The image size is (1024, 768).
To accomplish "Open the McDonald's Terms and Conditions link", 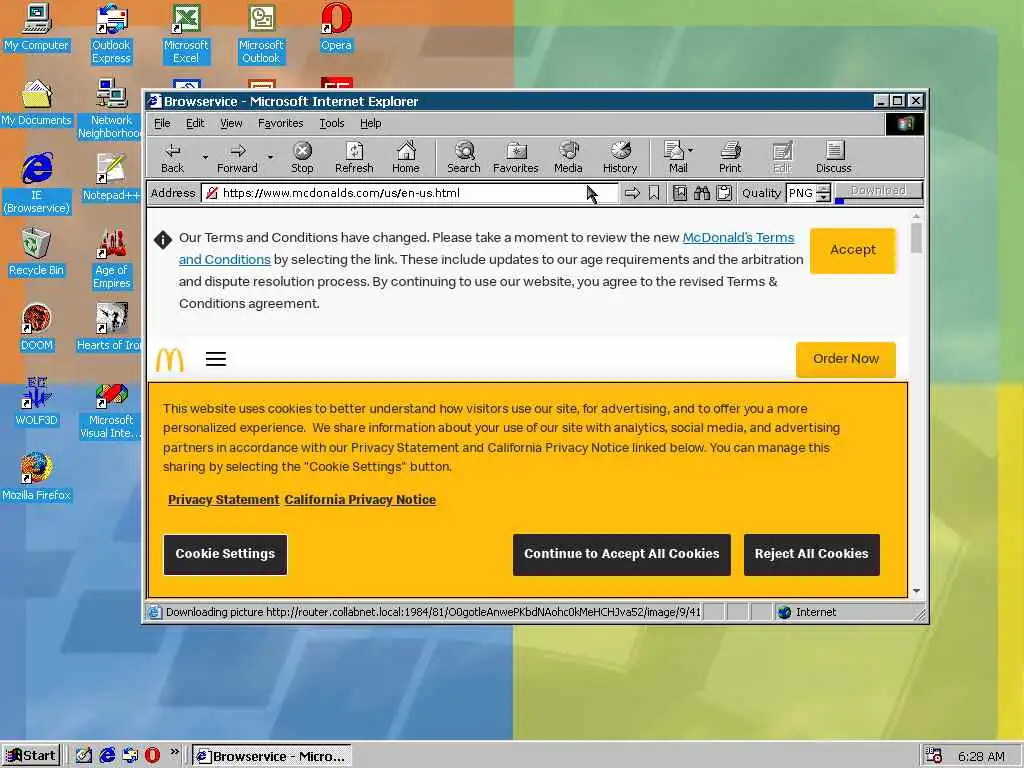I will [739, 238].
